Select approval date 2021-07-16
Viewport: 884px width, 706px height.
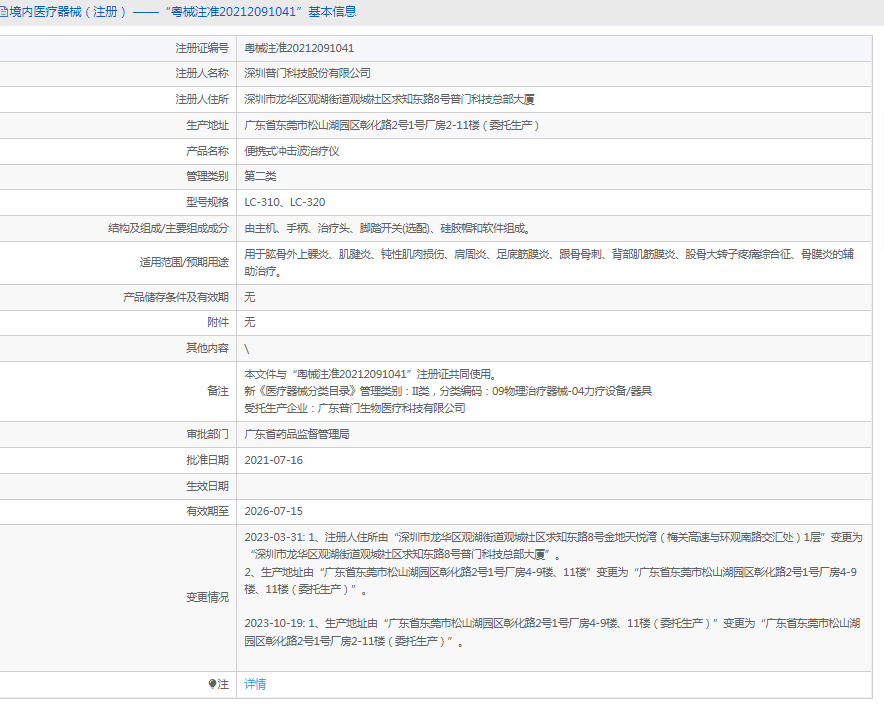pyautogui.click(x=273, y=460)
